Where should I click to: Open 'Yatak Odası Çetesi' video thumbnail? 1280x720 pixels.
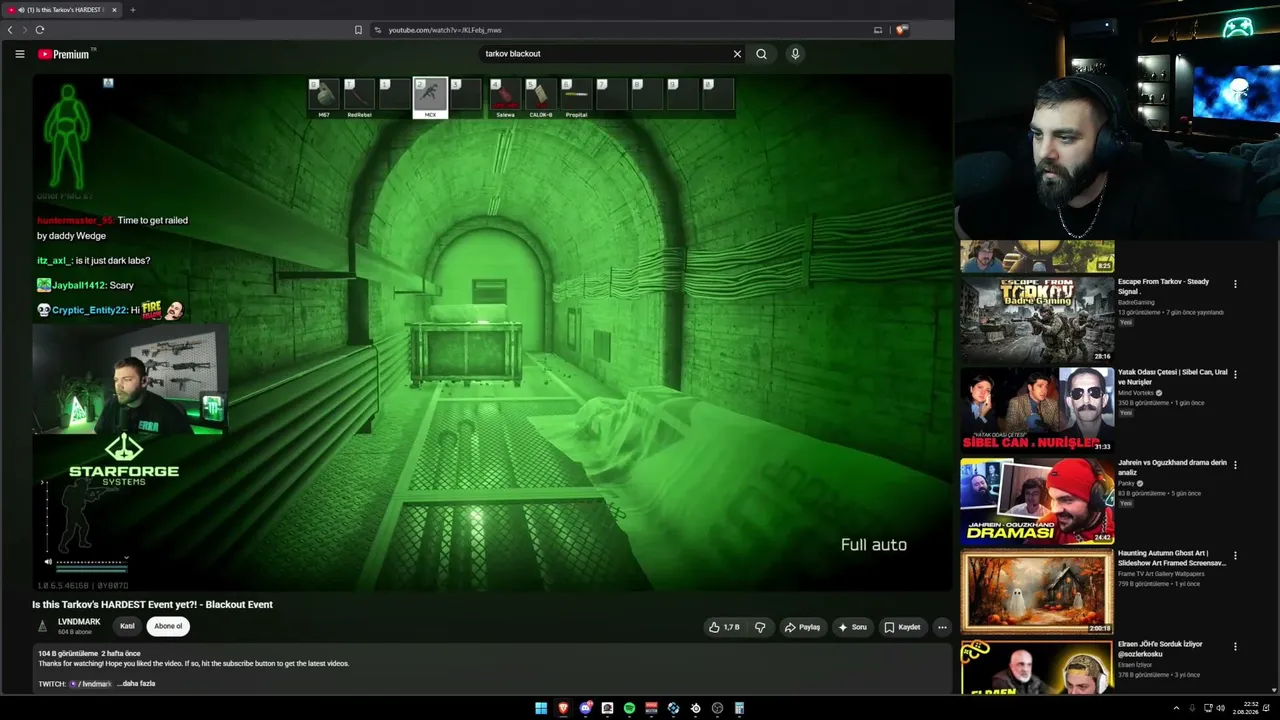1037,410
